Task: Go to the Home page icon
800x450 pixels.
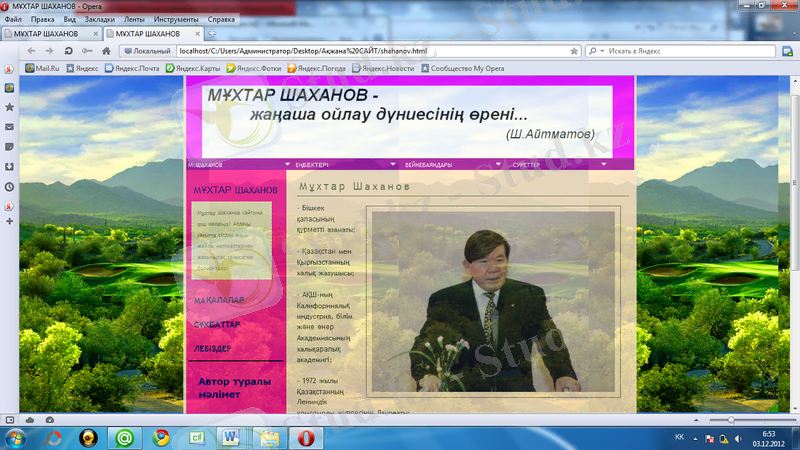Action: point(106,50)
